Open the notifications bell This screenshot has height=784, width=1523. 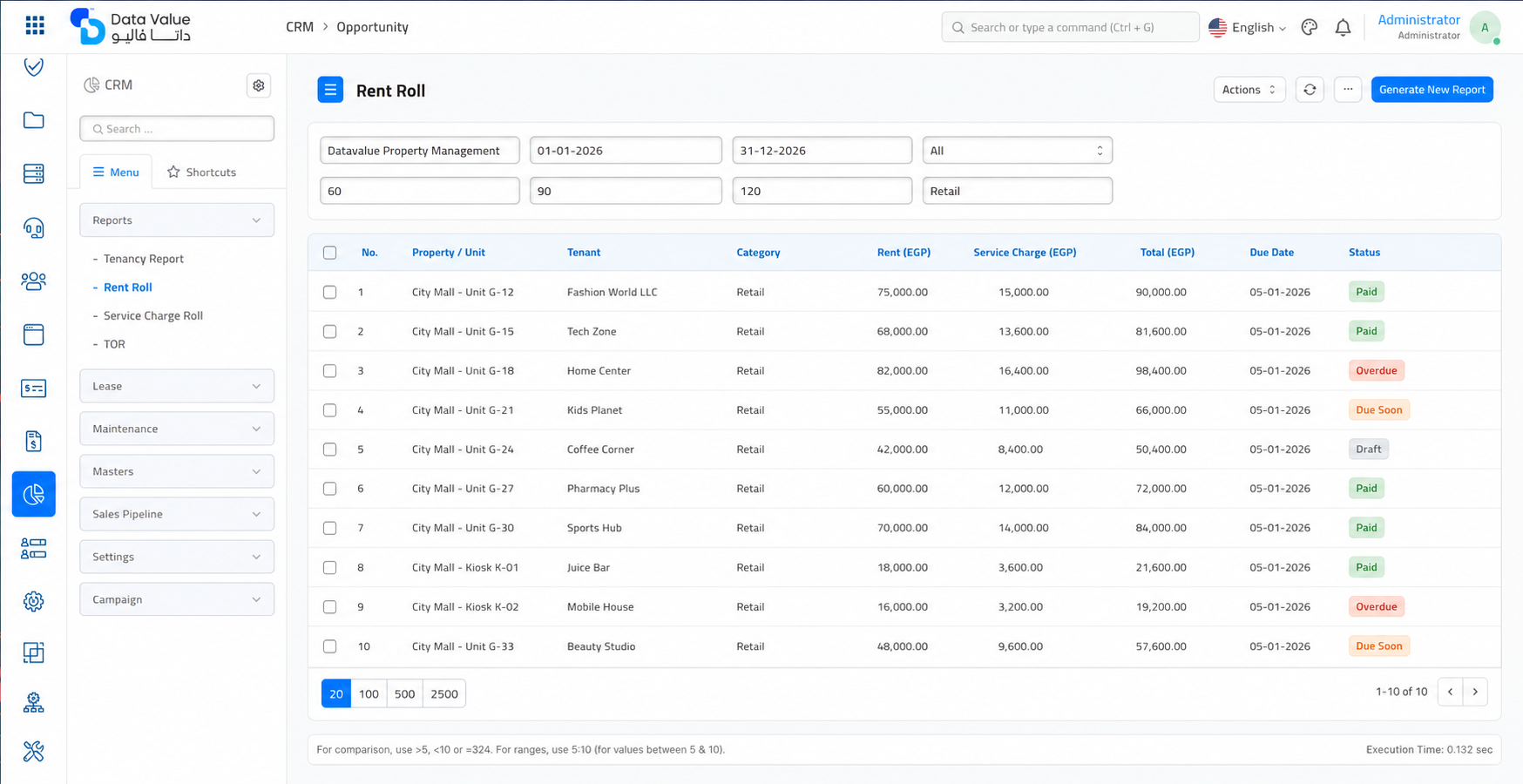click(1343, 28)
